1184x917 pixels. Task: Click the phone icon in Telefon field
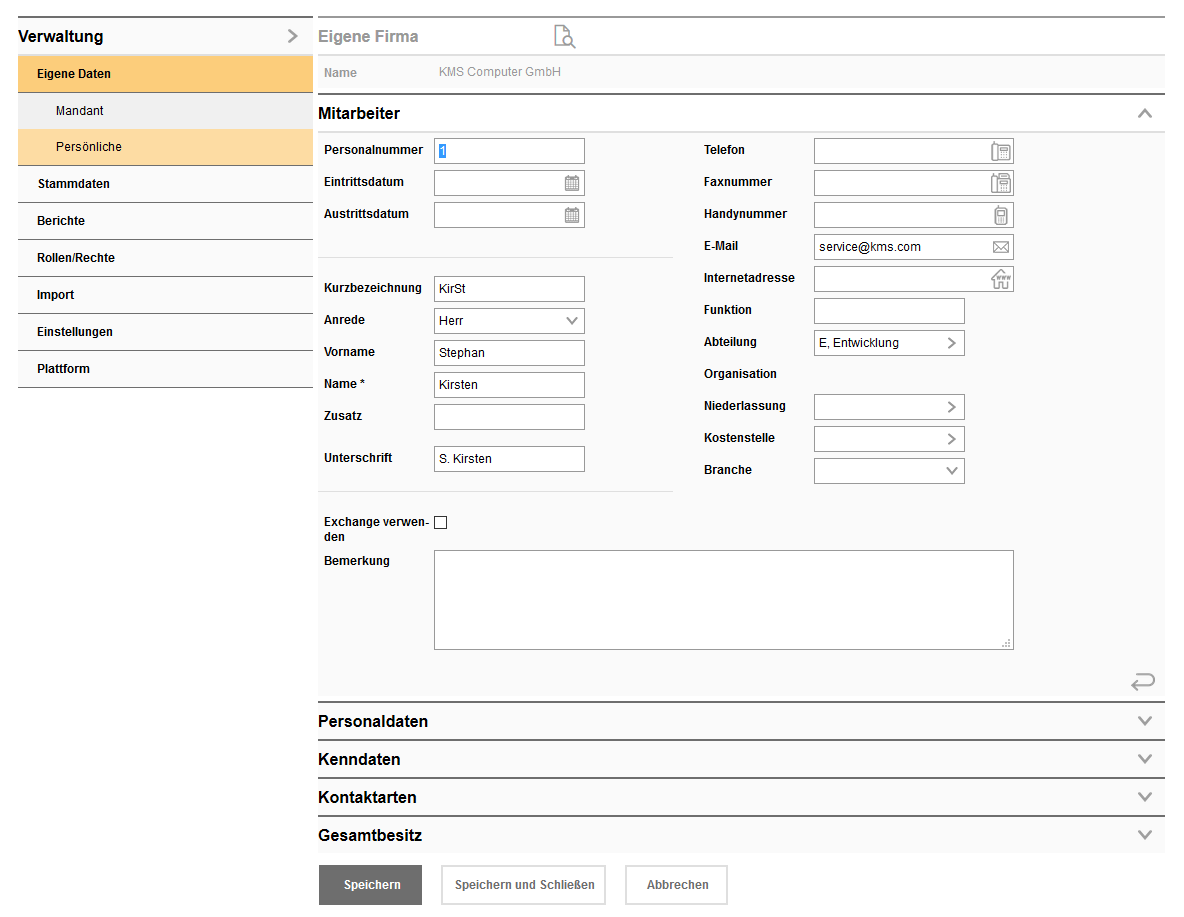(x=1000, y=151)
